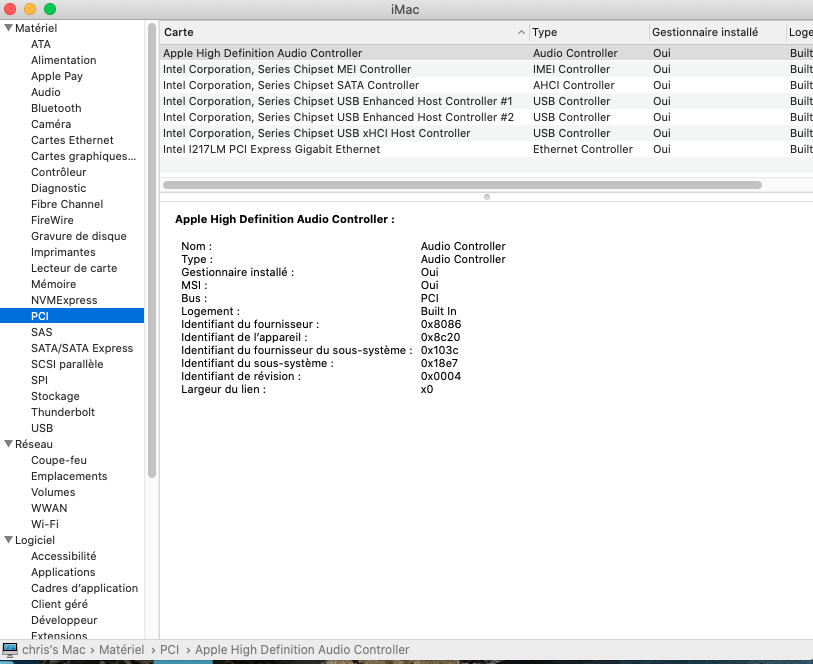Click PCI in the path bar
This screenshot has height=664, width=813.
click(169, 649)
